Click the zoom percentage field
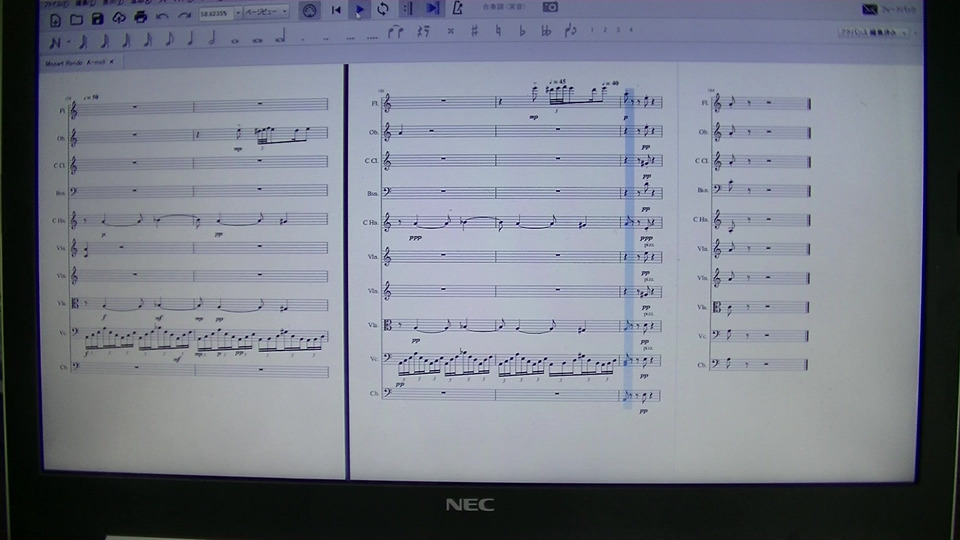 pos(216,13)
